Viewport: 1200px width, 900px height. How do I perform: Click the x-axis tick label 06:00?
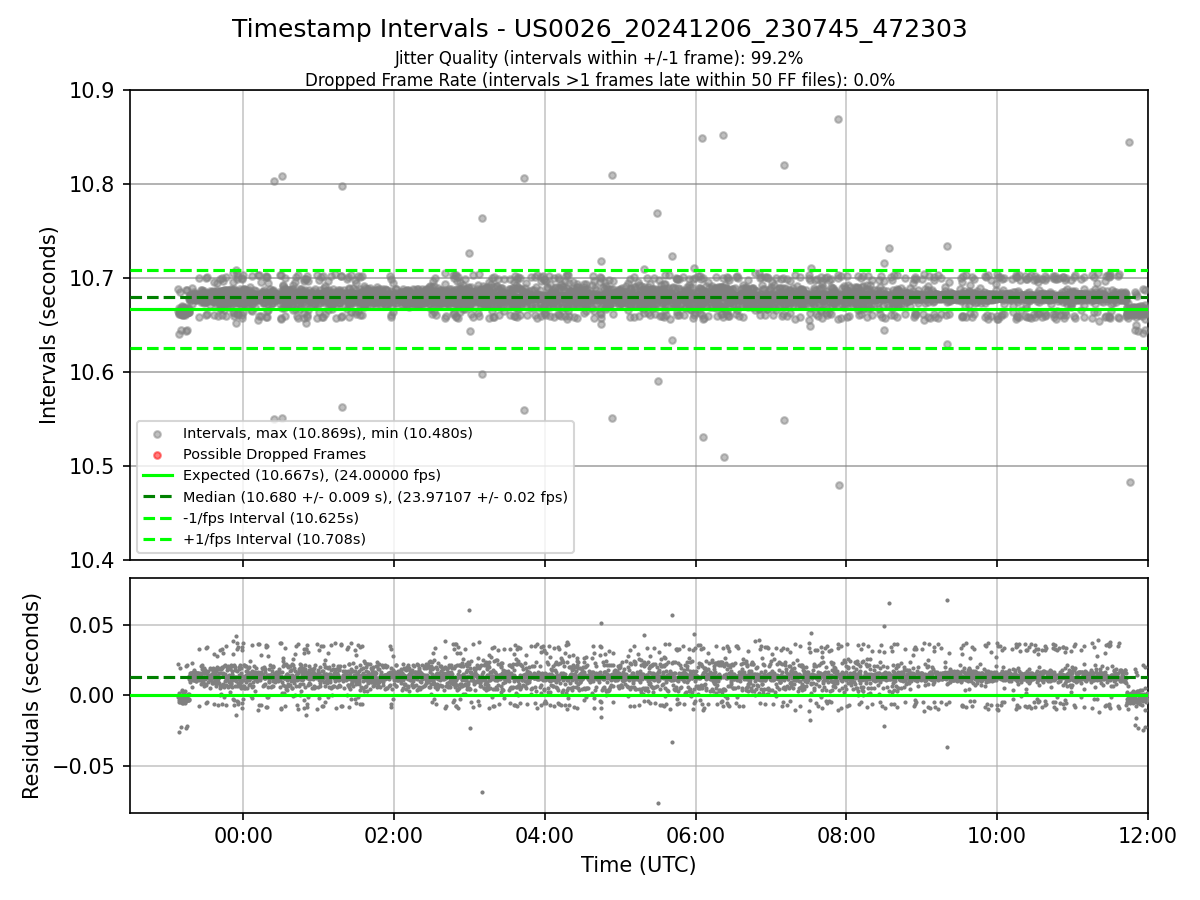[696, 835]
